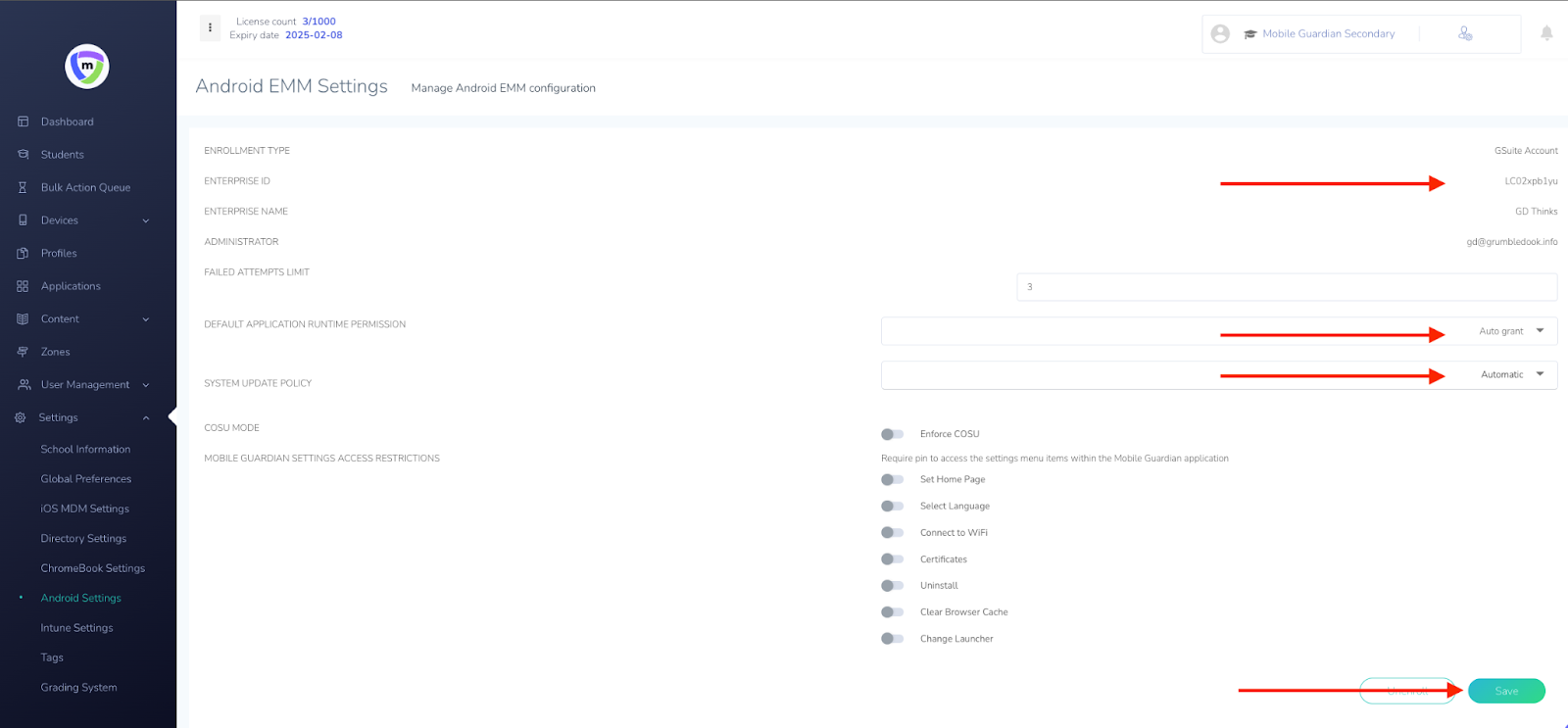Click the GSuite Account enrollment type value
This screenshot has width=1568, height=728.
click(1526, 151)
